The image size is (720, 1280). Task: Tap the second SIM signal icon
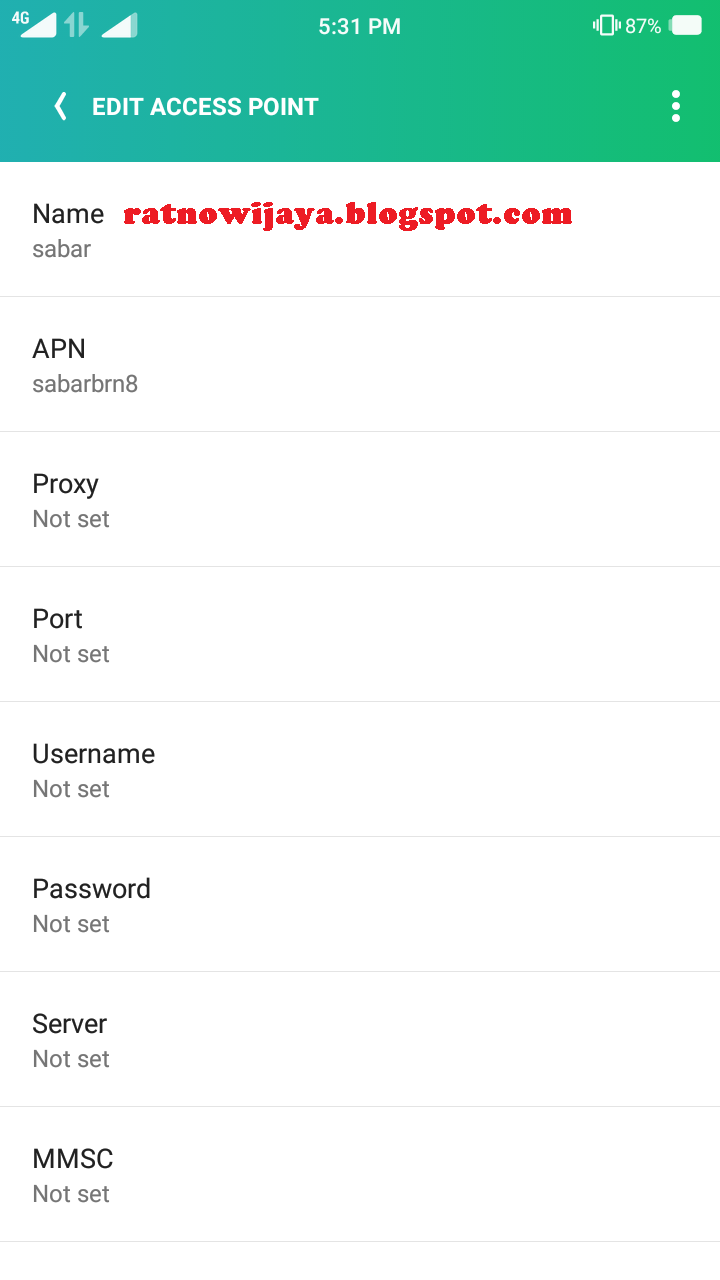pos(119,26)
